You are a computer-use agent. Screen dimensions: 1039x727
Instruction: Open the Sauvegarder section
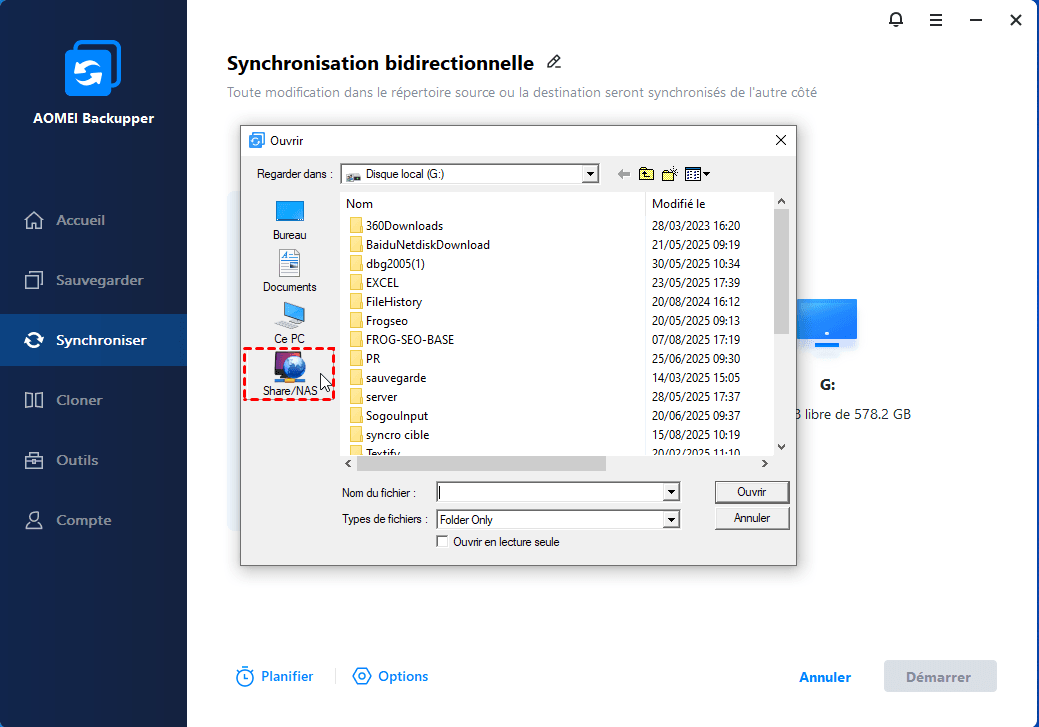[93, 280]
